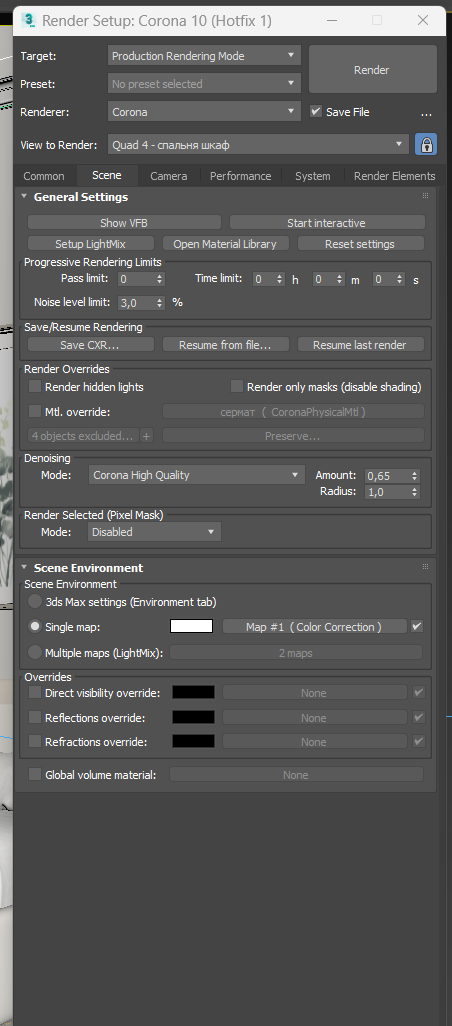Open the Save File browse ellipsis
Image resolution: width=452 pixels, height=1026 pixels.
(x=426, y=113)
